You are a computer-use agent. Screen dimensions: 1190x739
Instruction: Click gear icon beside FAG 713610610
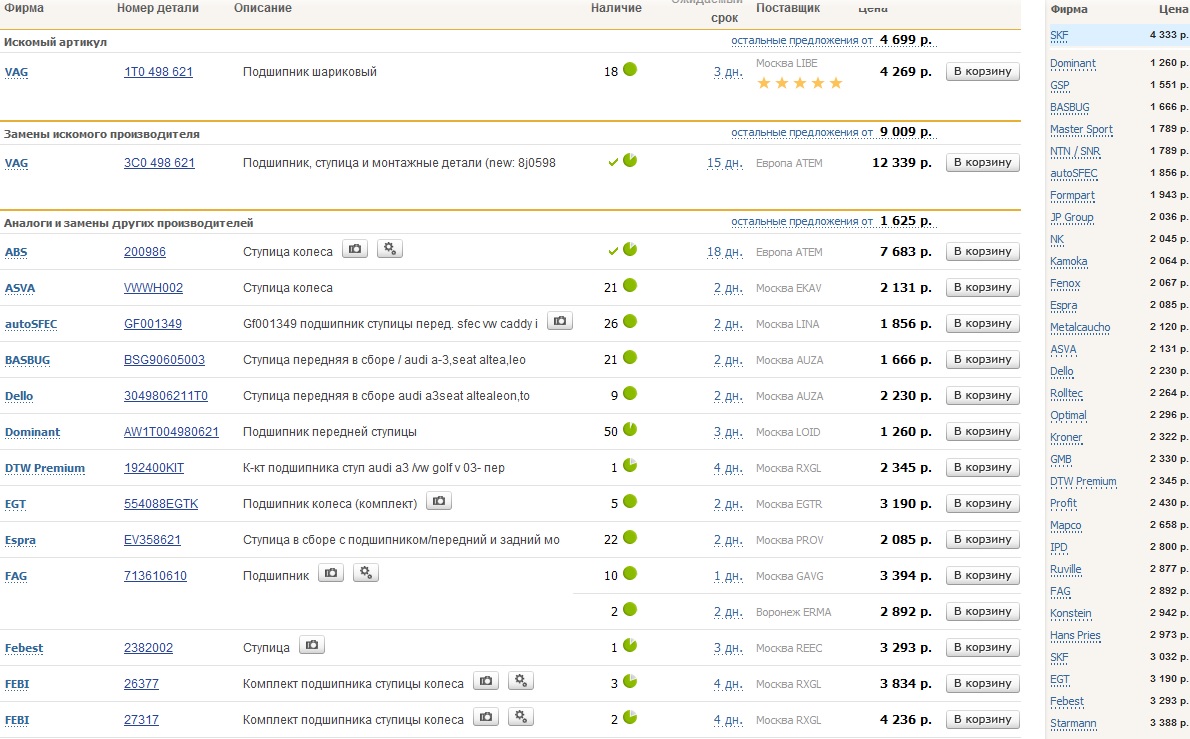366,573
